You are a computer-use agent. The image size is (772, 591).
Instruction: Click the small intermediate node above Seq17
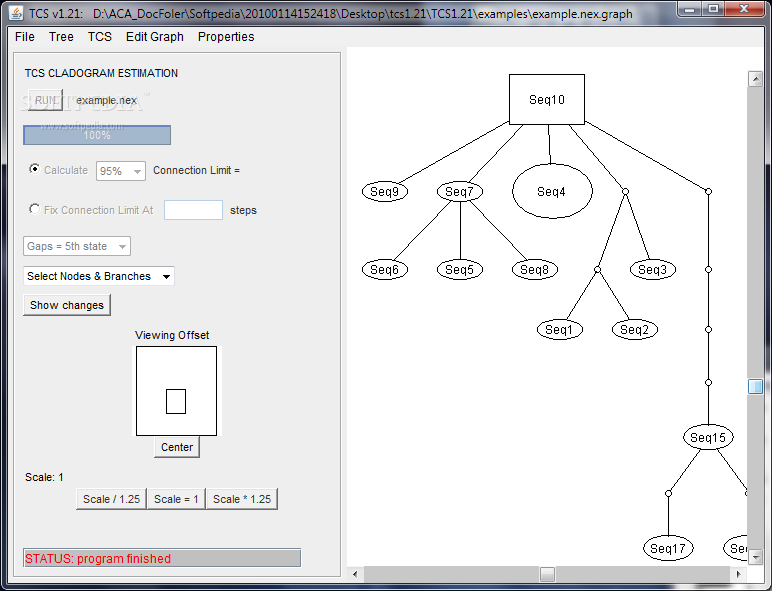click(x=668, y=493)
